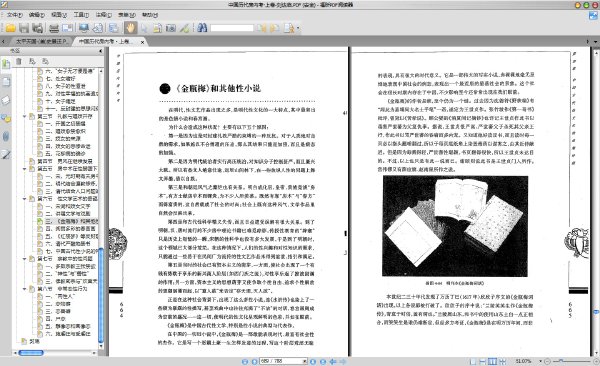Open the Attachments paperclip sidebar icon
This screenshot has width=600, height=366.
pyautogui.click(x=6, y=136)
